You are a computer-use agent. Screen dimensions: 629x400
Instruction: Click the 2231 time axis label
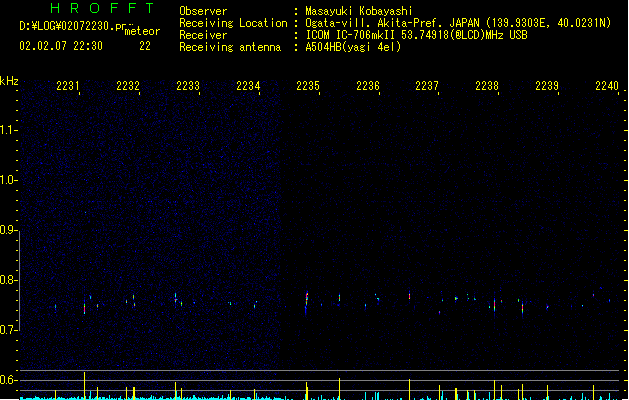coord(67,85)
